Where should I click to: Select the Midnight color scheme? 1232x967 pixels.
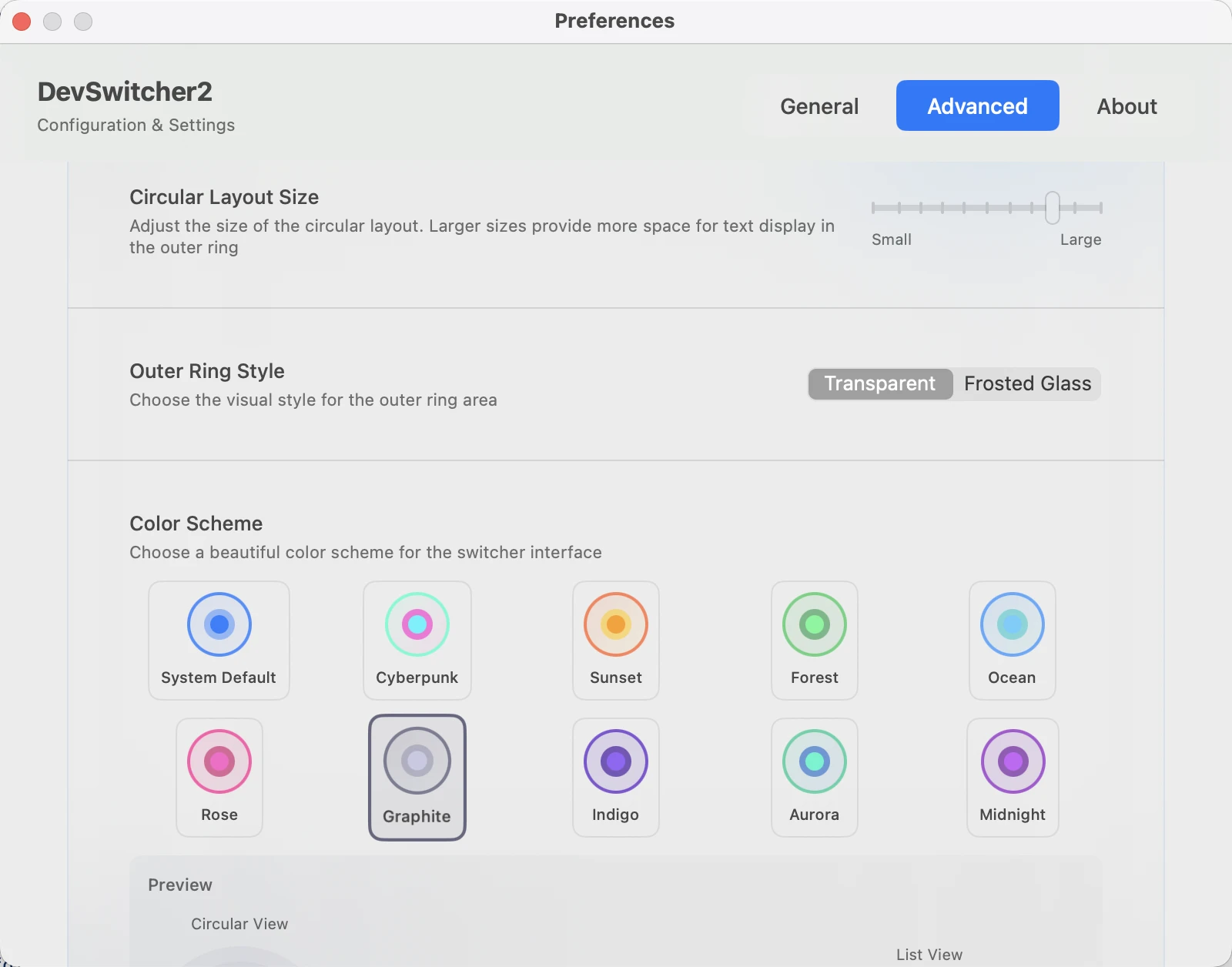(x=1012, y=777)
